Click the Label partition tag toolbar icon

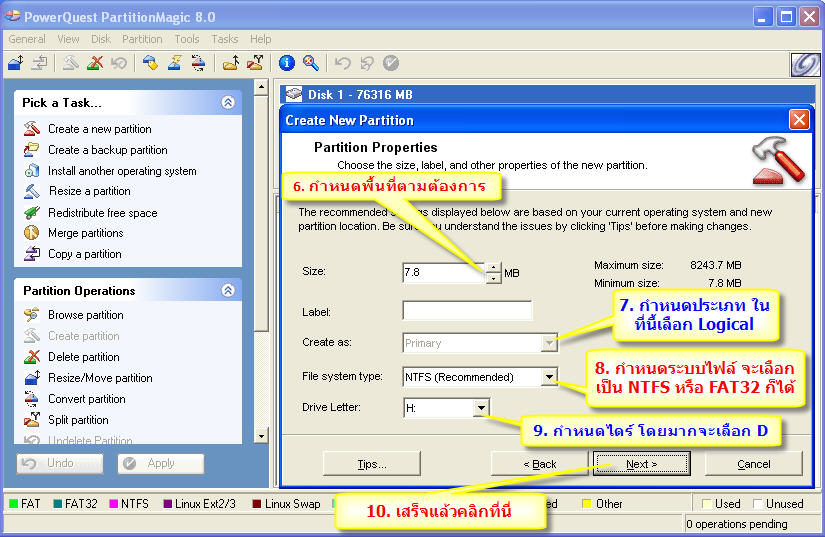pyautogui.click(x=150, y=63)
